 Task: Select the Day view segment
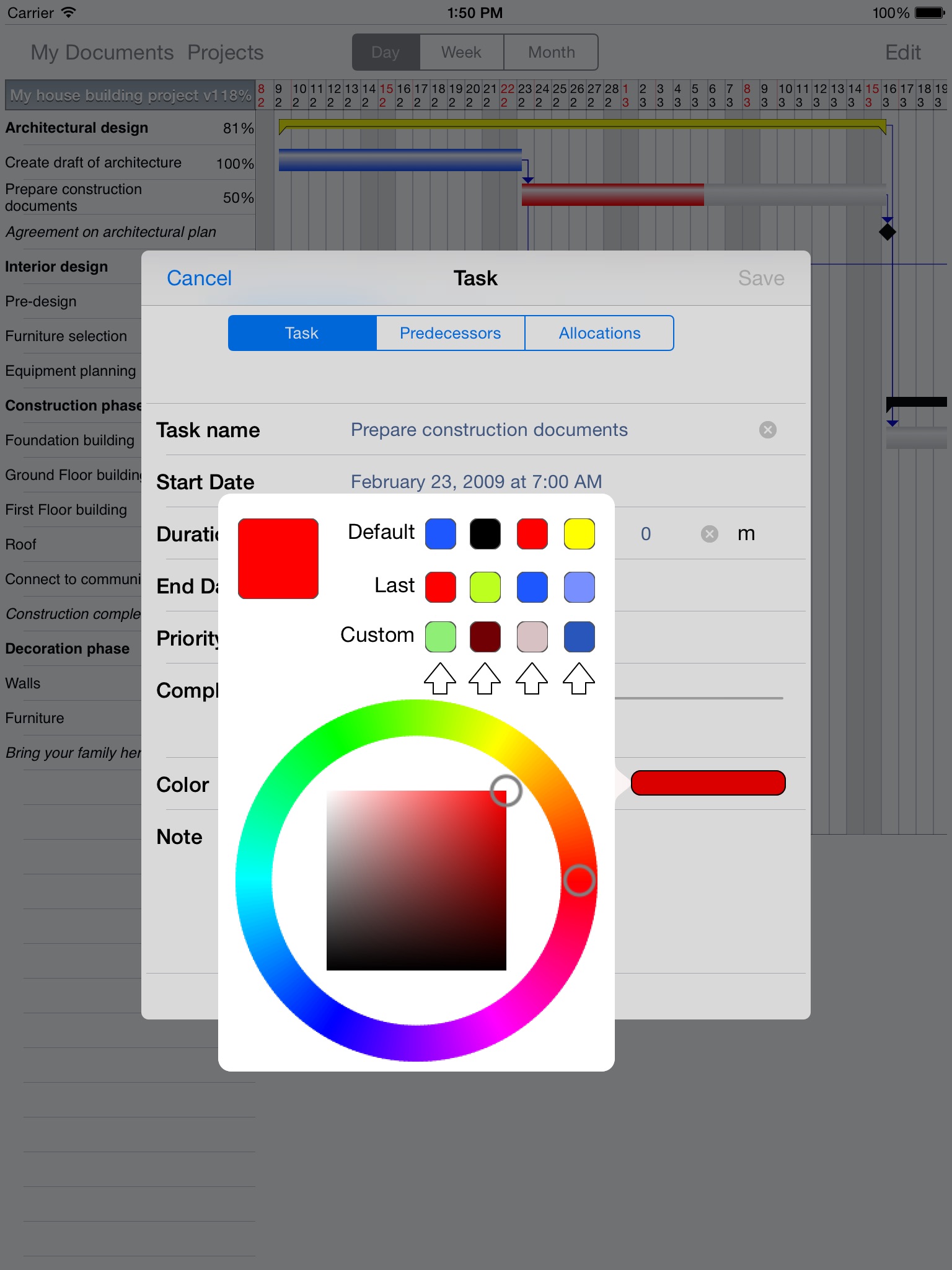tap(386, 52)
